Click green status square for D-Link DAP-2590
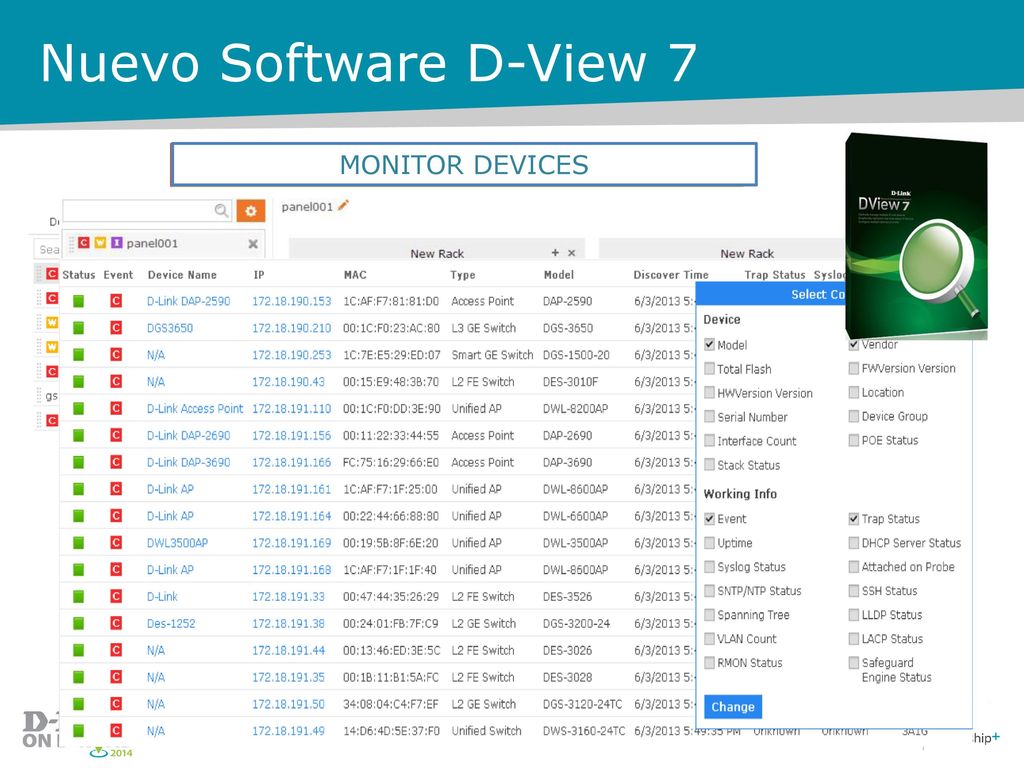The width and height of the screenshot is (1024, 768). [78, 301]
